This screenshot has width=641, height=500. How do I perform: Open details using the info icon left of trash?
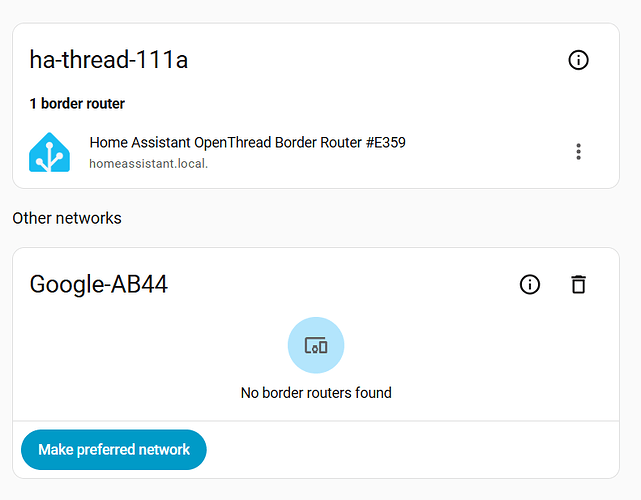coord(530,285)
